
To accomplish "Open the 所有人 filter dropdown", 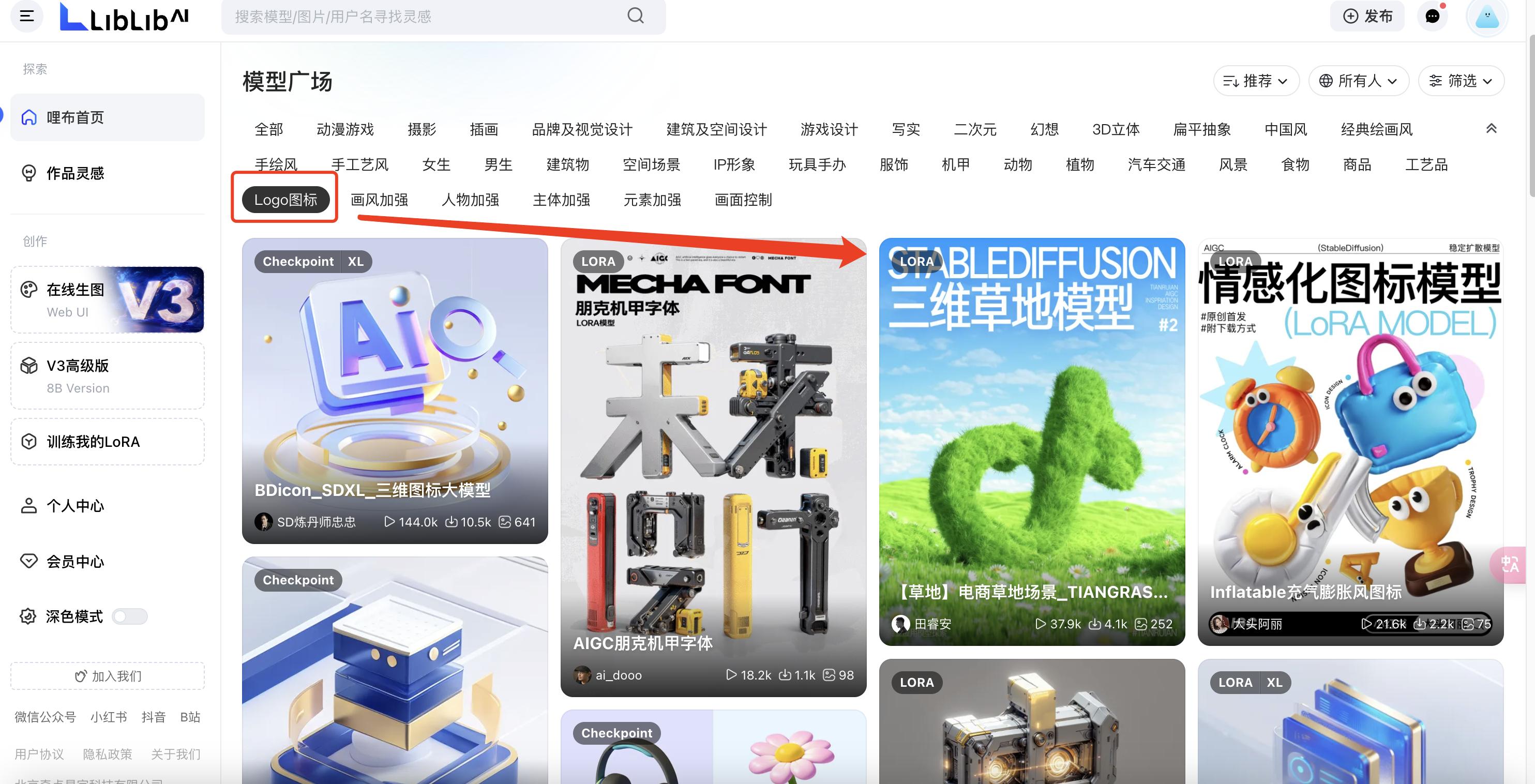I will [x=1358, y=81].
